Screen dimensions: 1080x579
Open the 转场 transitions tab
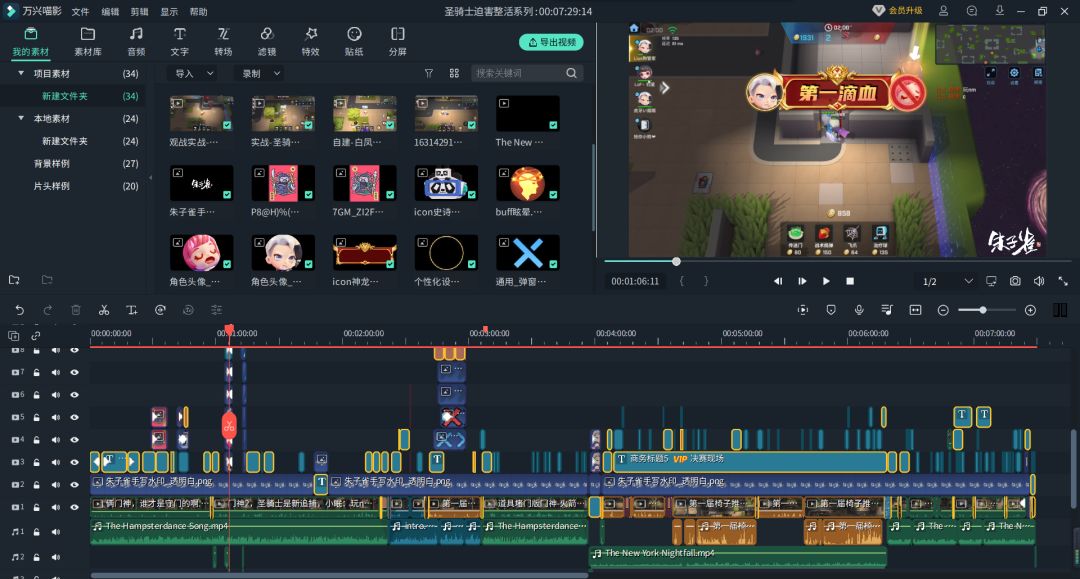click(223, 41)
